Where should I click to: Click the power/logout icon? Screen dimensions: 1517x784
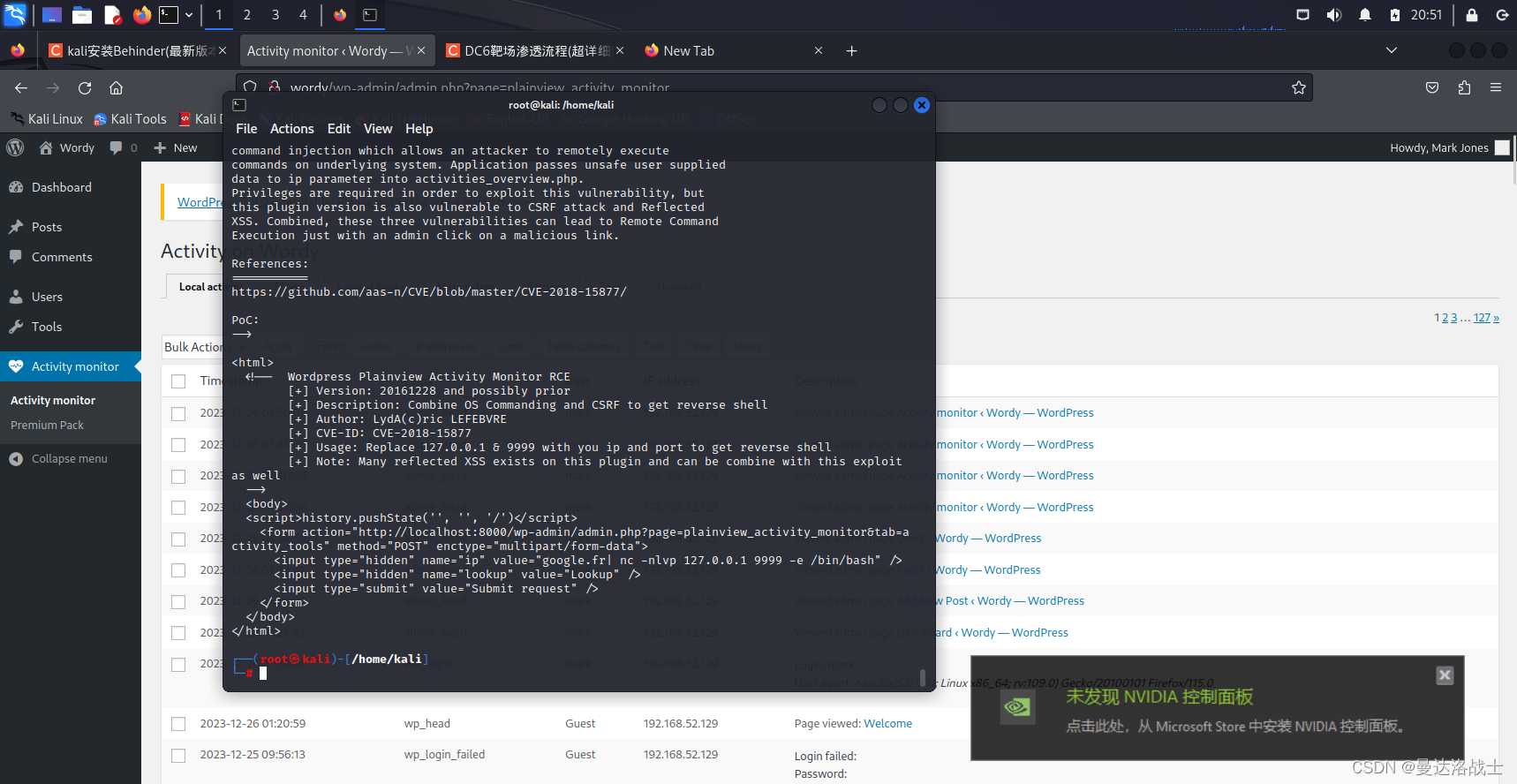point(1502,15)
